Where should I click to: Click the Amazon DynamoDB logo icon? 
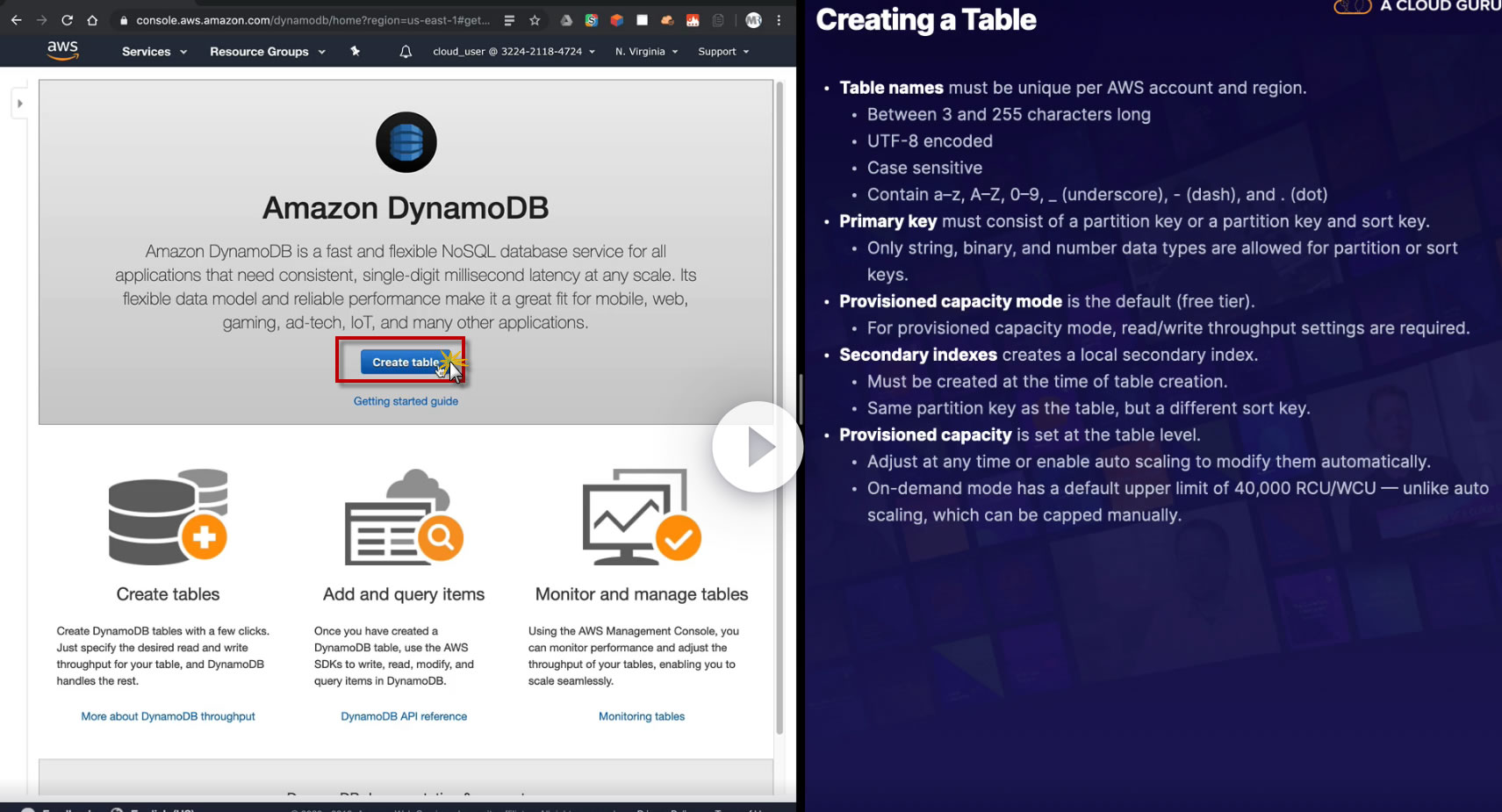pyautogui.click(x=406, y=142)
